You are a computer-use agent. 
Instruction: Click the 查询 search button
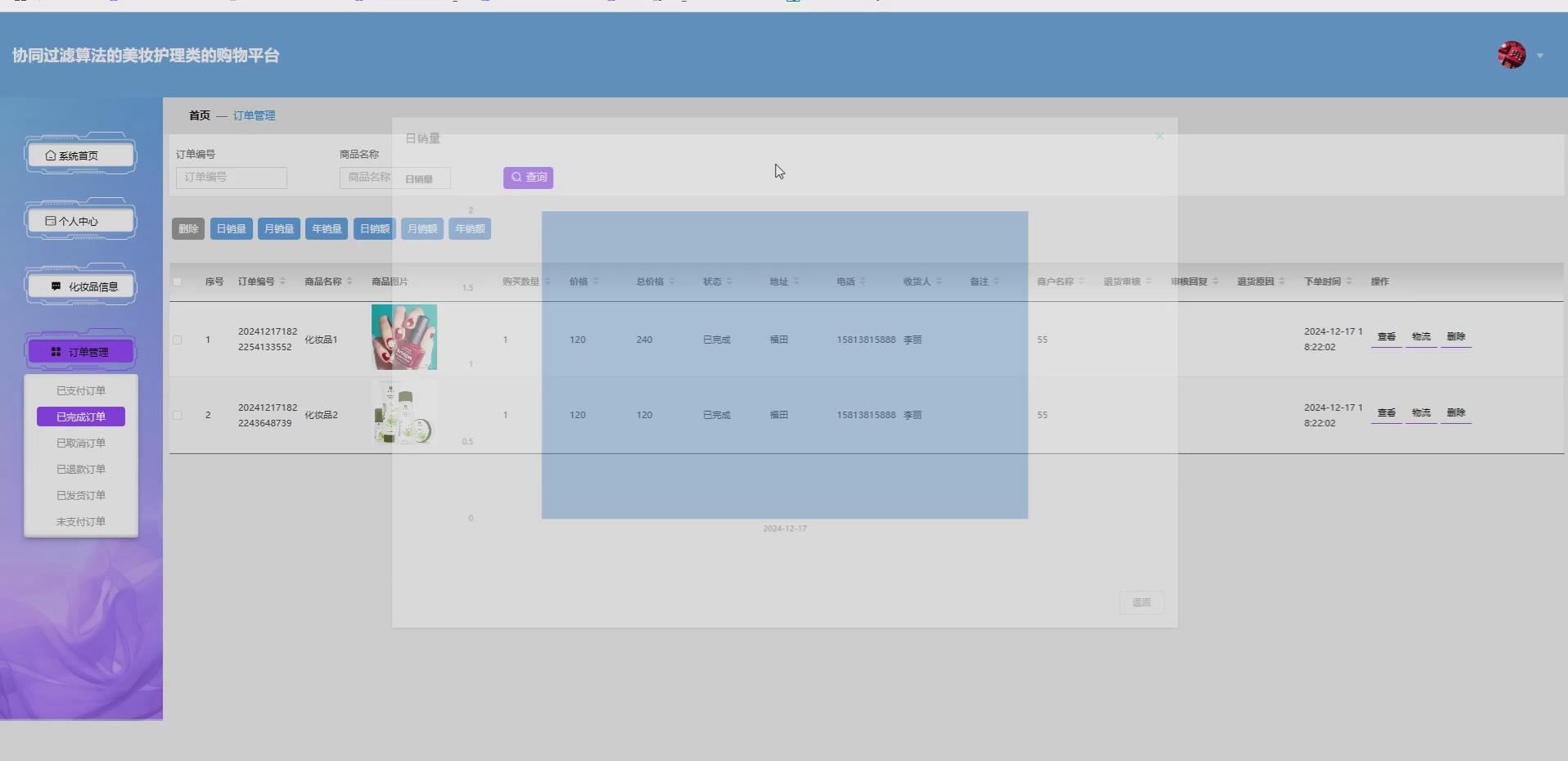tap(528, 178)
